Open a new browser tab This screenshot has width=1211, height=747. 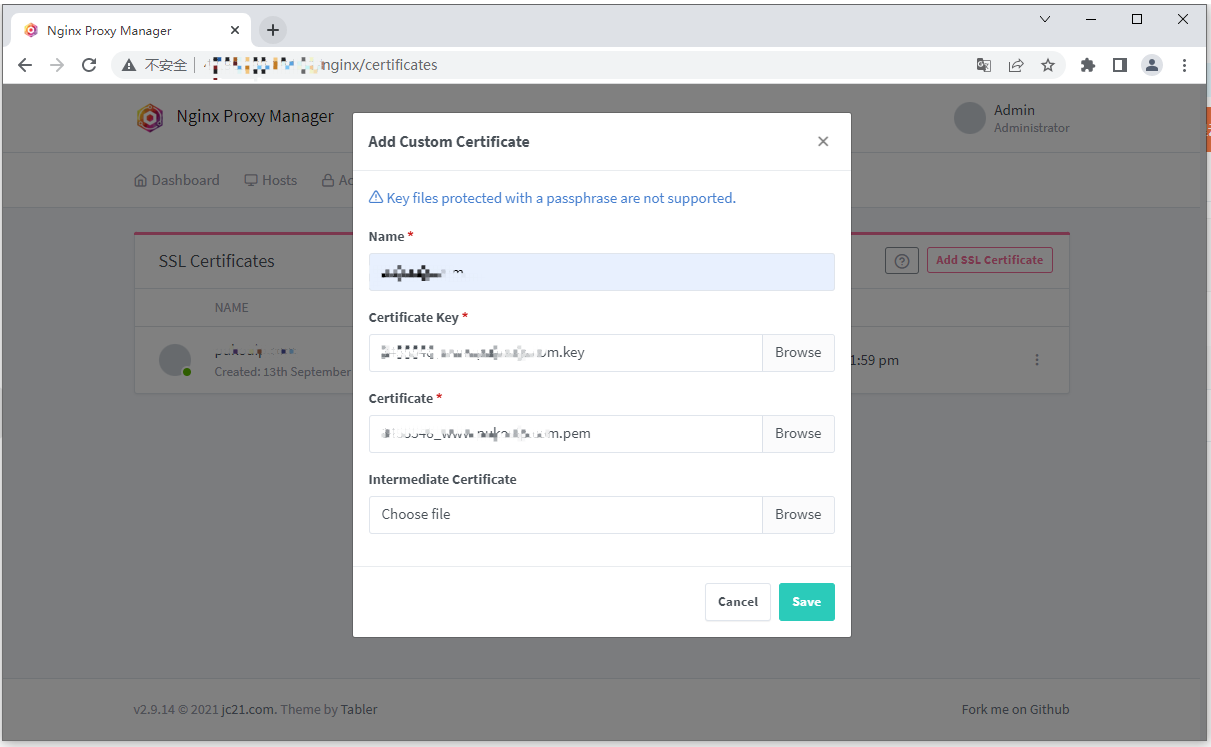tap(273, 30)
